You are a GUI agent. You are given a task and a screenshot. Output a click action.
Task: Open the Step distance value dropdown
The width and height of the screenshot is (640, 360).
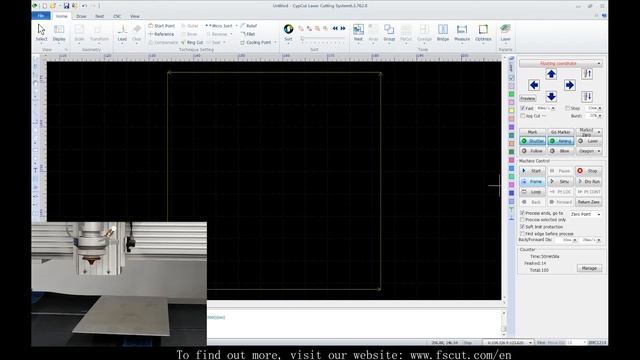(599, 108)
